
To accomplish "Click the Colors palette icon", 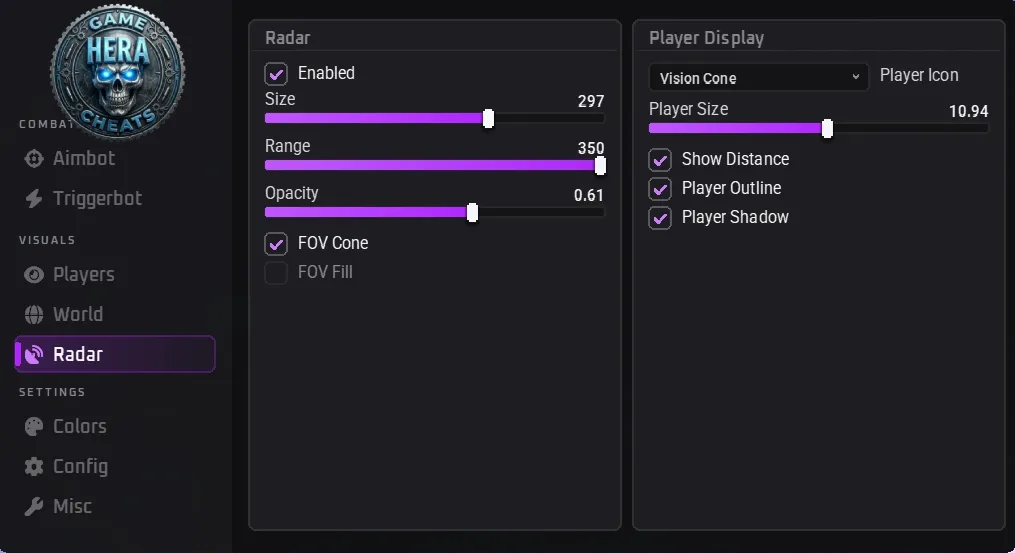I will point(34,426).
